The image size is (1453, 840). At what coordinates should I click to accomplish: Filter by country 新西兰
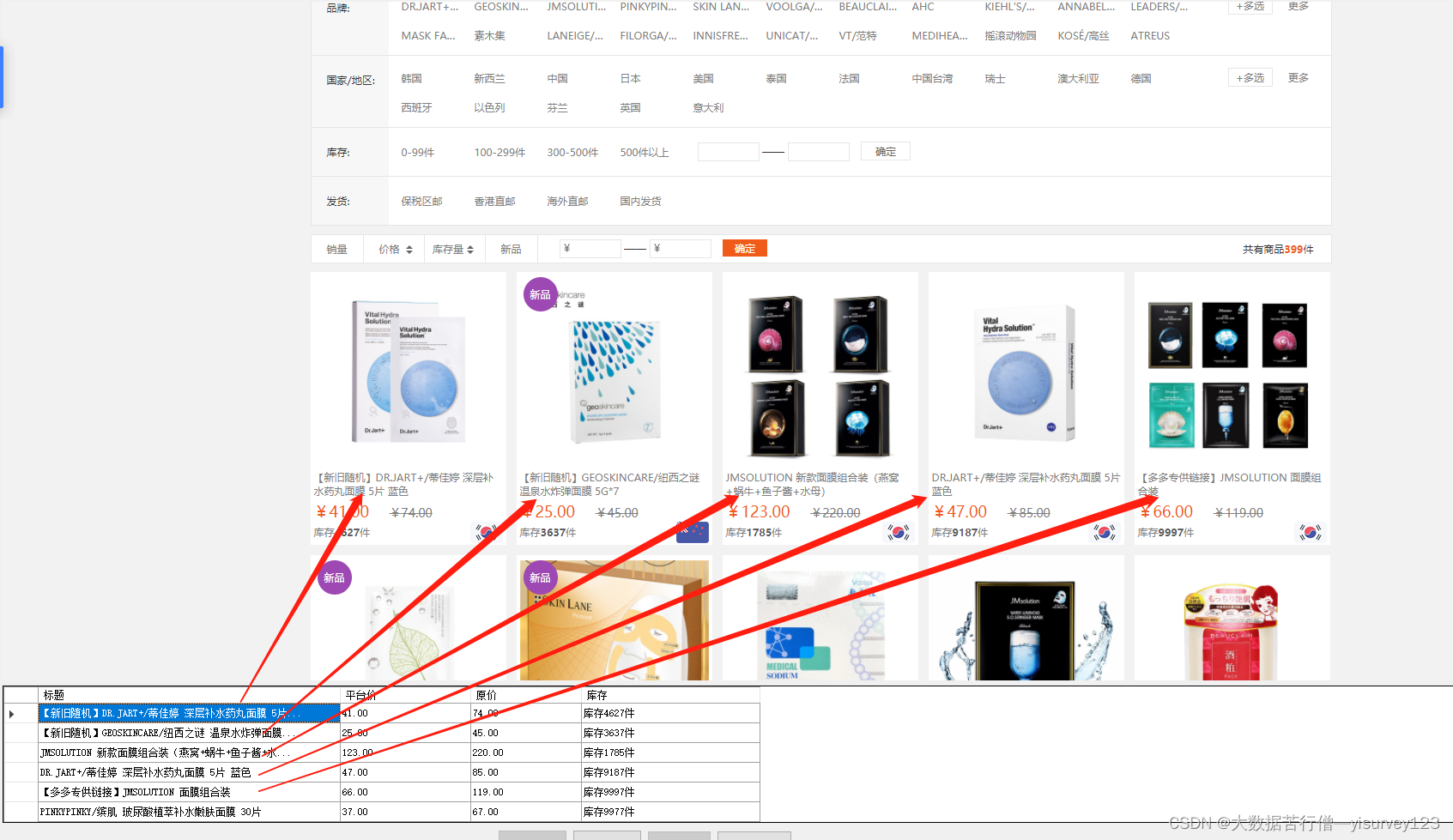click(490, 79)
